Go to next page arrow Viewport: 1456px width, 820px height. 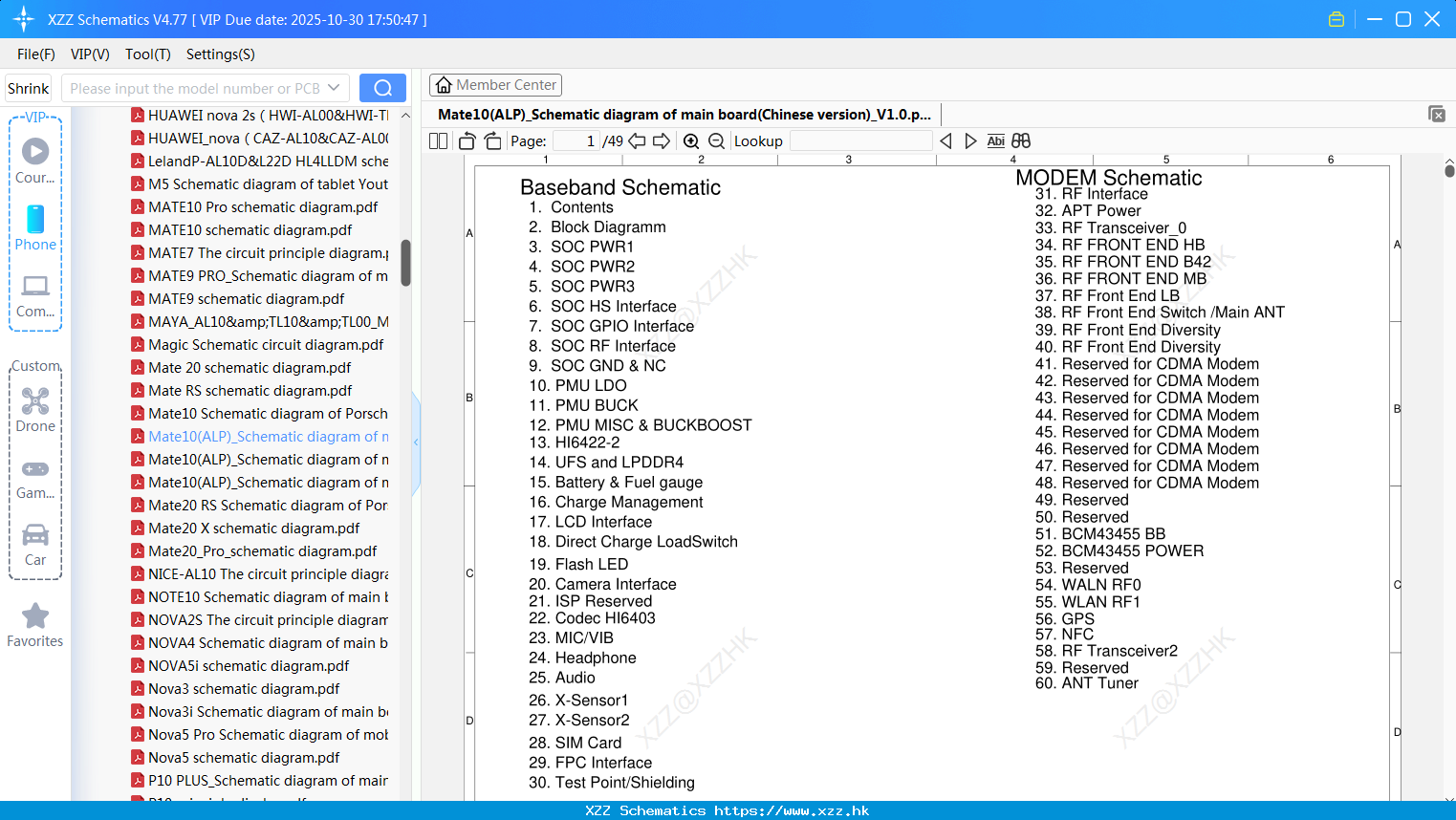[x=662, y=140]
